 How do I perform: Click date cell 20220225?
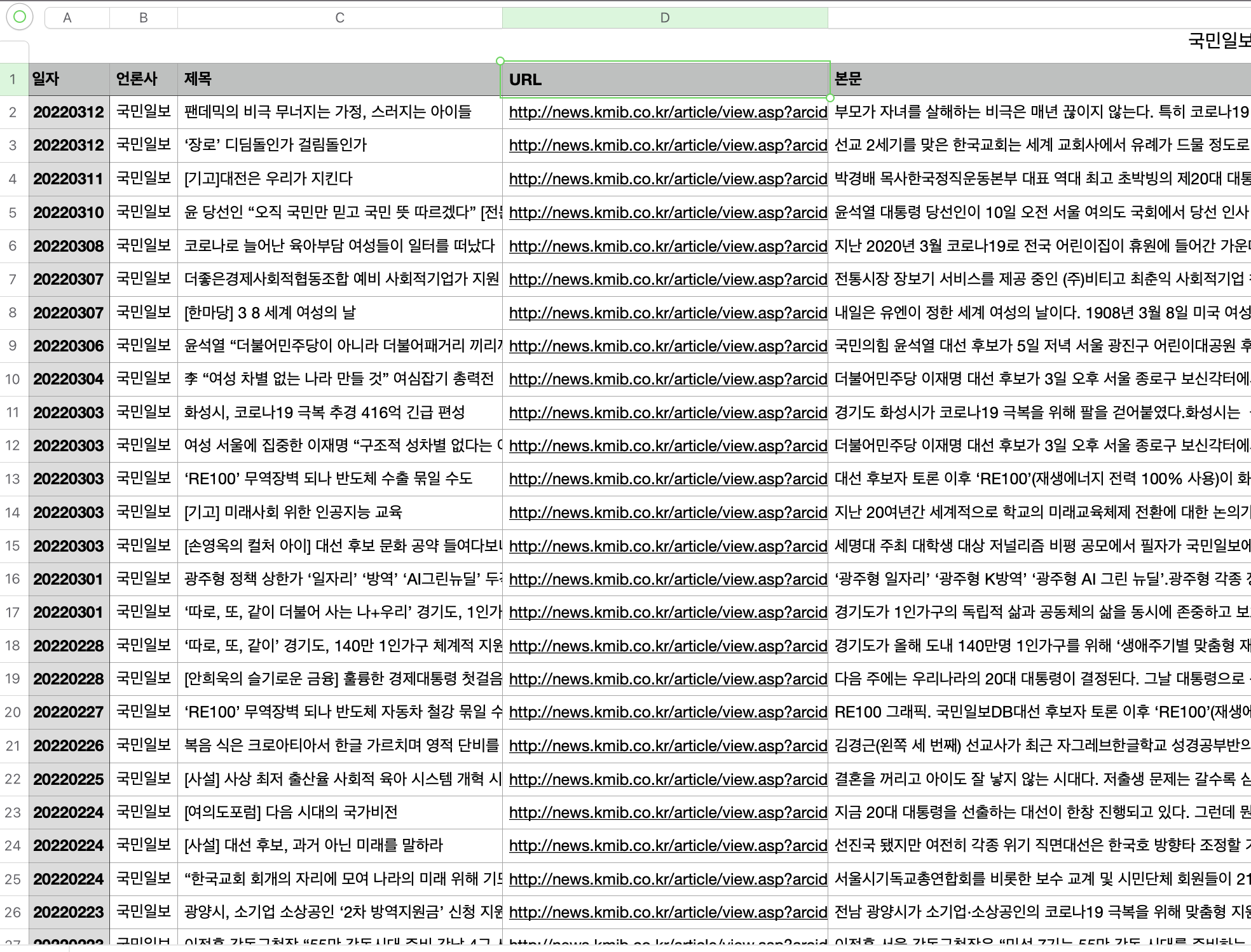69,779
